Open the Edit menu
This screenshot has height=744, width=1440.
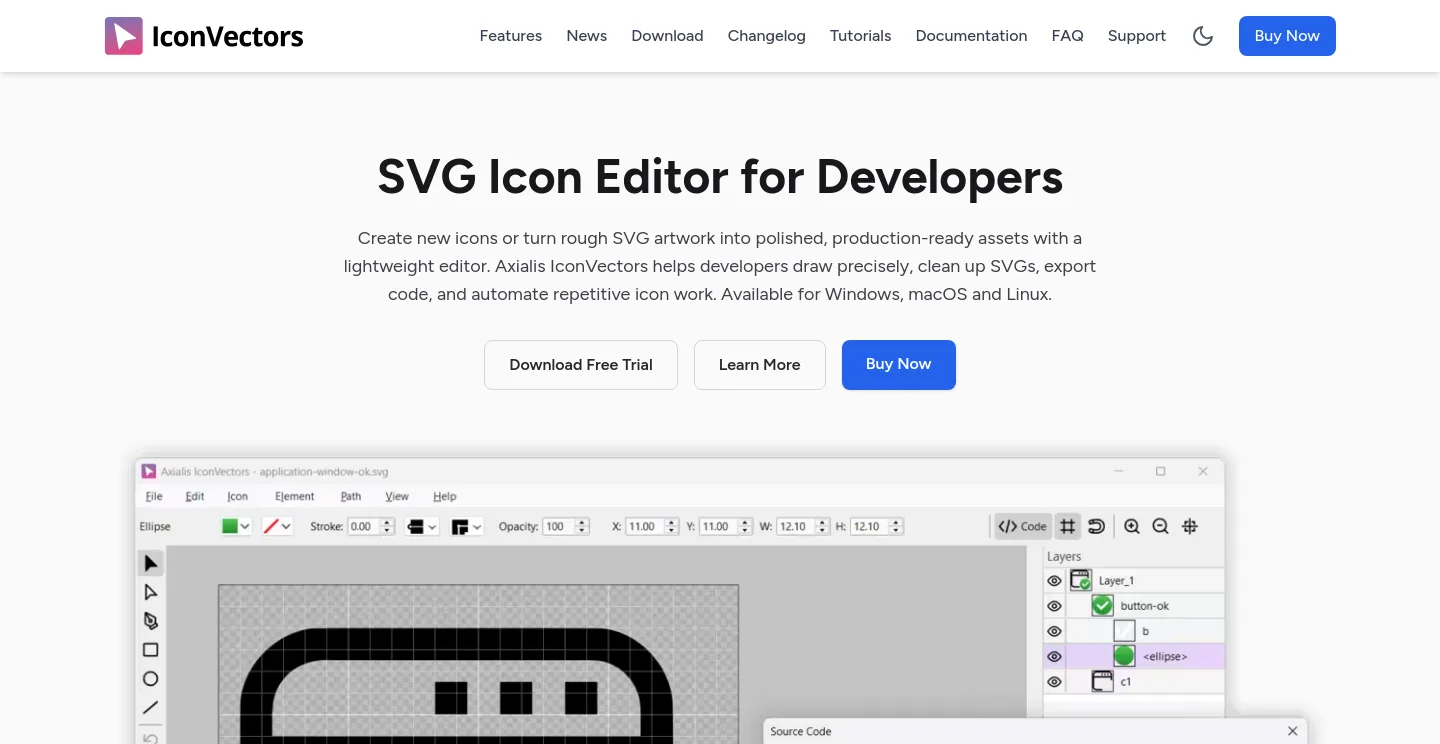195,496
